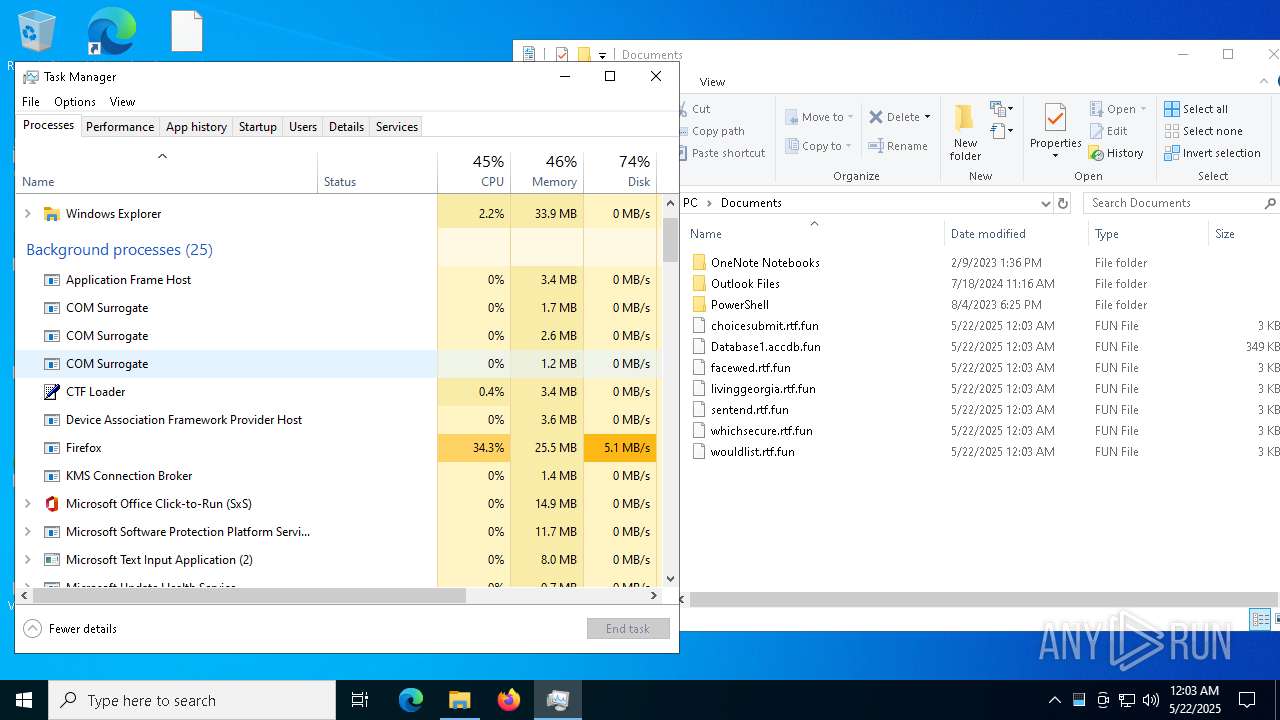Select the whichsecure.rtf.fun file
1280x720 pixels.
click(761, 431)
